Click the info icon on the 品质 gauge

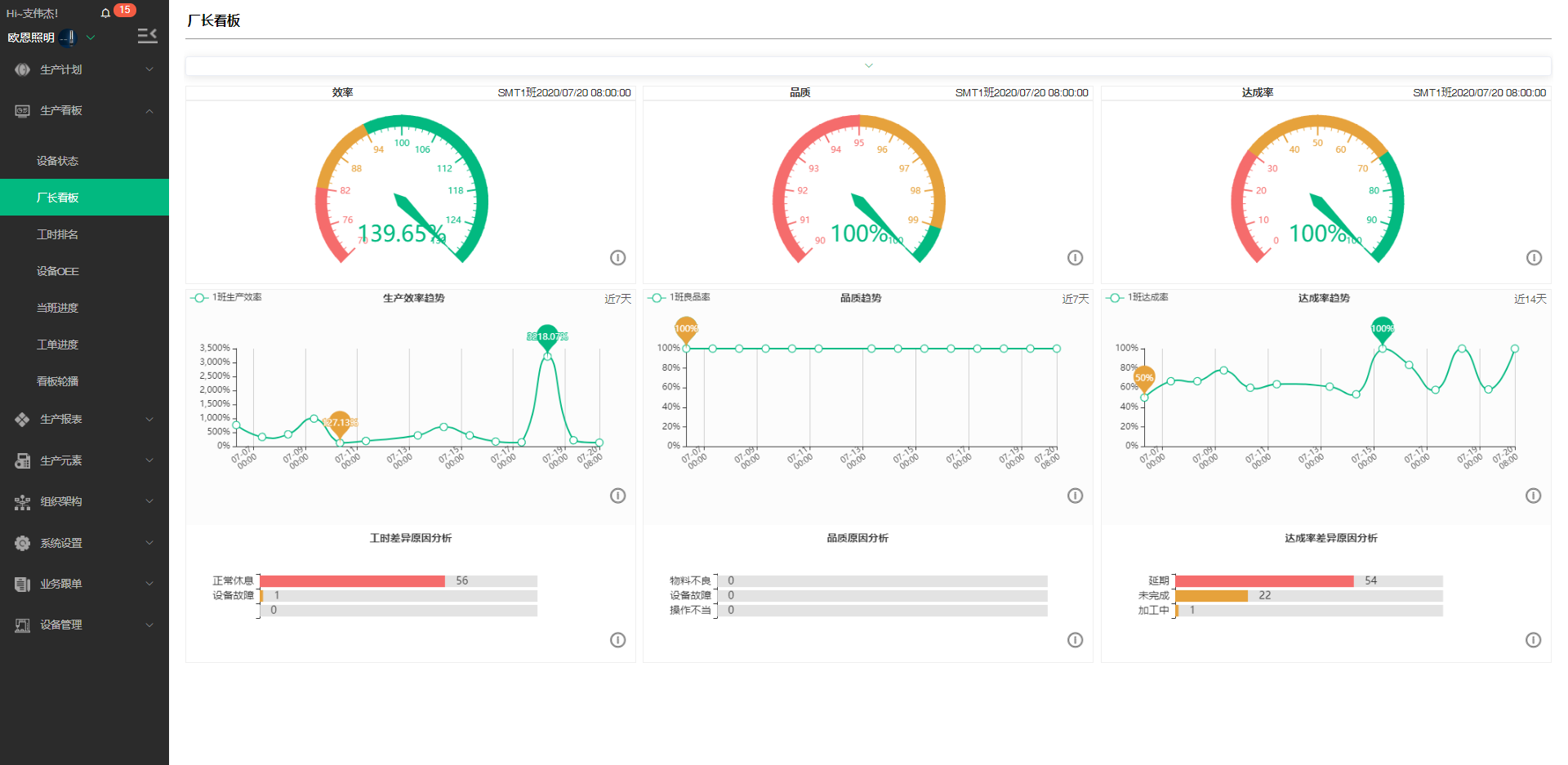[1075, 258]
